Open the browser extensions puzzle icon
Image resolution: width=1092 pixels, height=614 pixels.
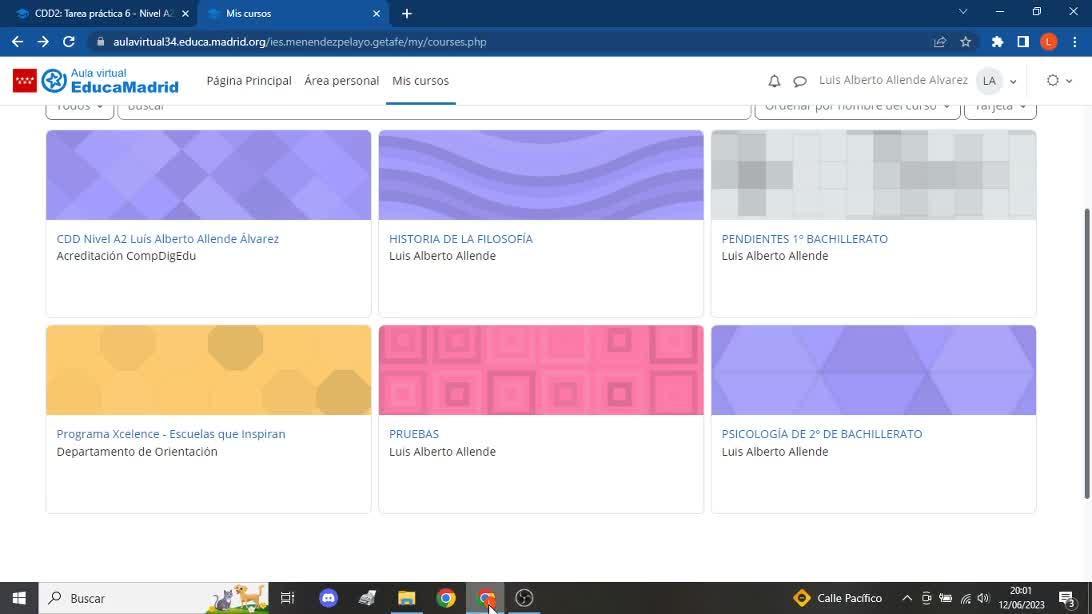click(997, 42)
